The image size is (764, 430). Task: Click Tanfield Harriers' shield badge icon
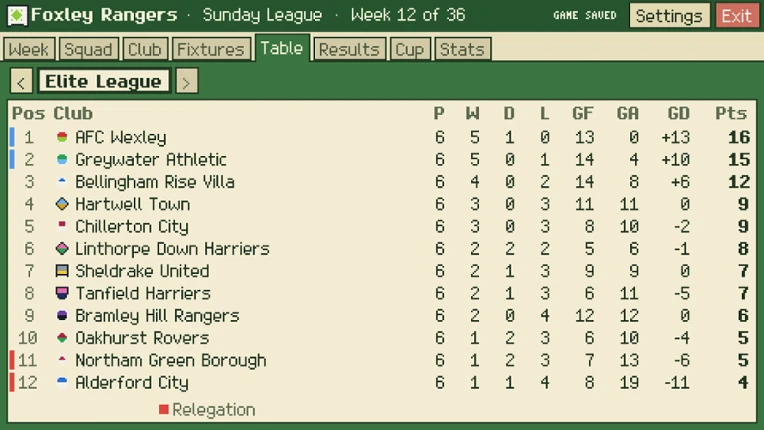tap(62, 293)
